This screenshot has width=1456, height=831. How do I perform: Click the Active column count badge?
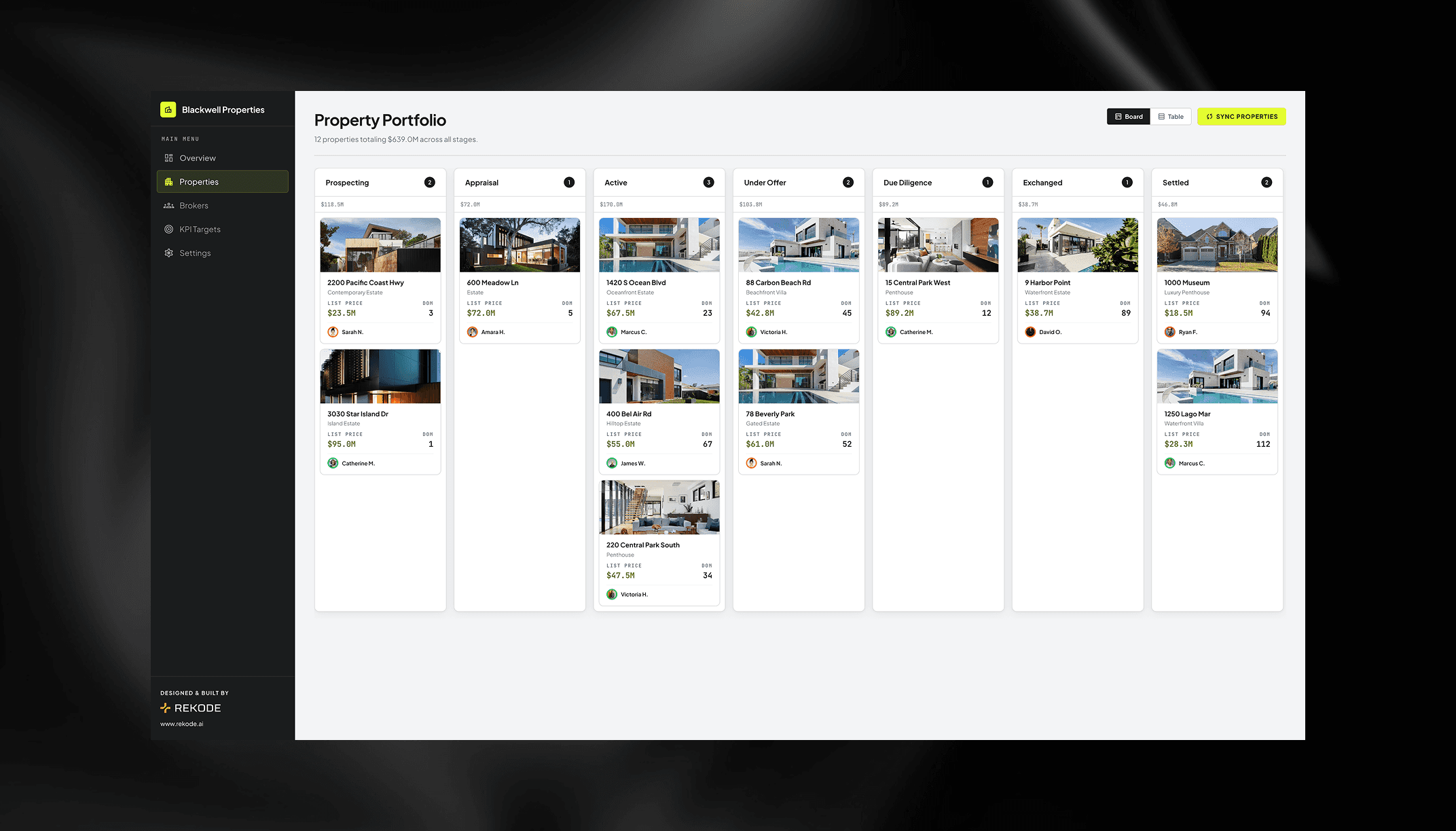click(x=708, y=183)
